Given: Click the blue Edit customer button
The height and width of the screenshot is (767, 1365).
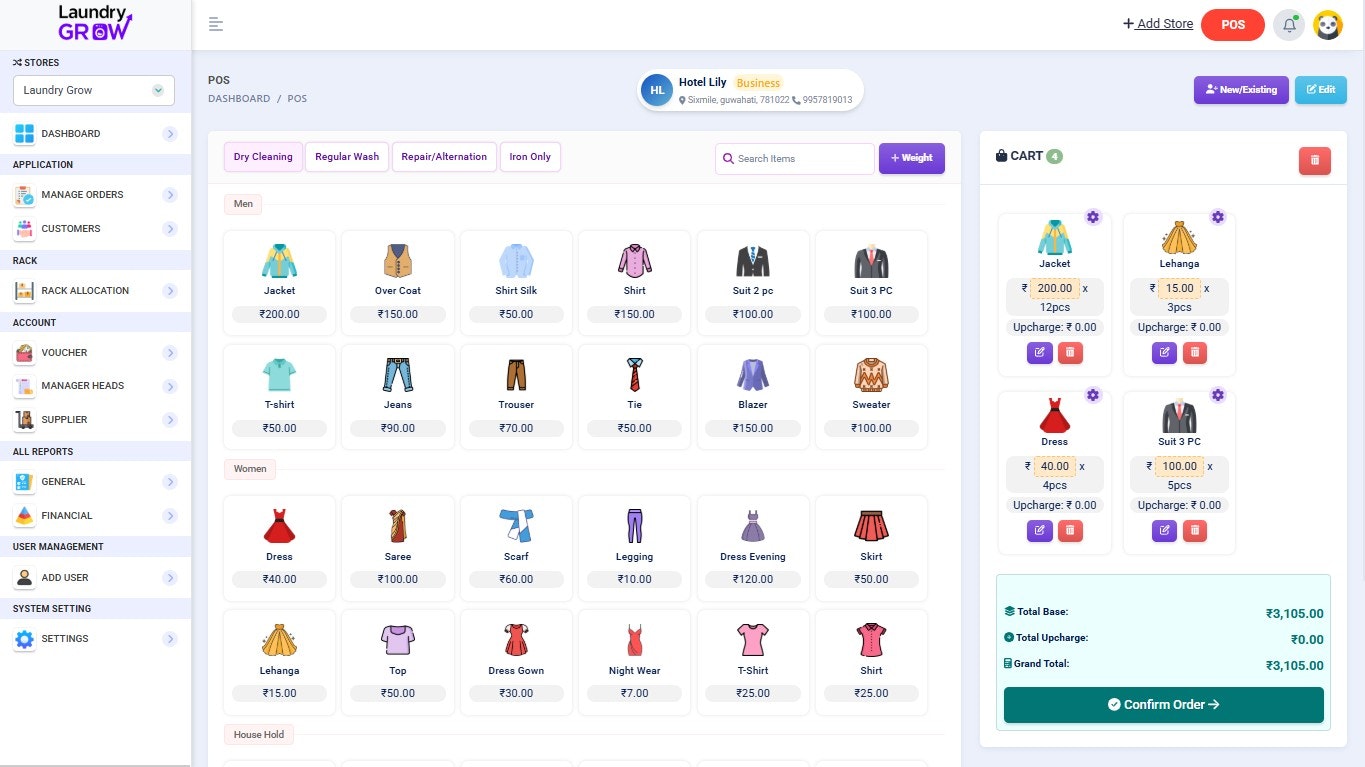Looking at the screenshot, I should (x=1320, y=90).
